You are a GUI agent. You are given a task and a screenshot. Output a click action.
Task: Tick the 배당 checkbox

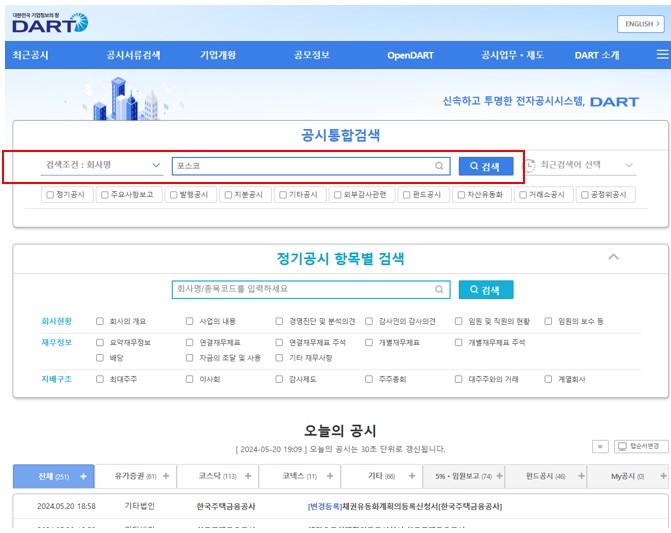(x=100, y=358)
